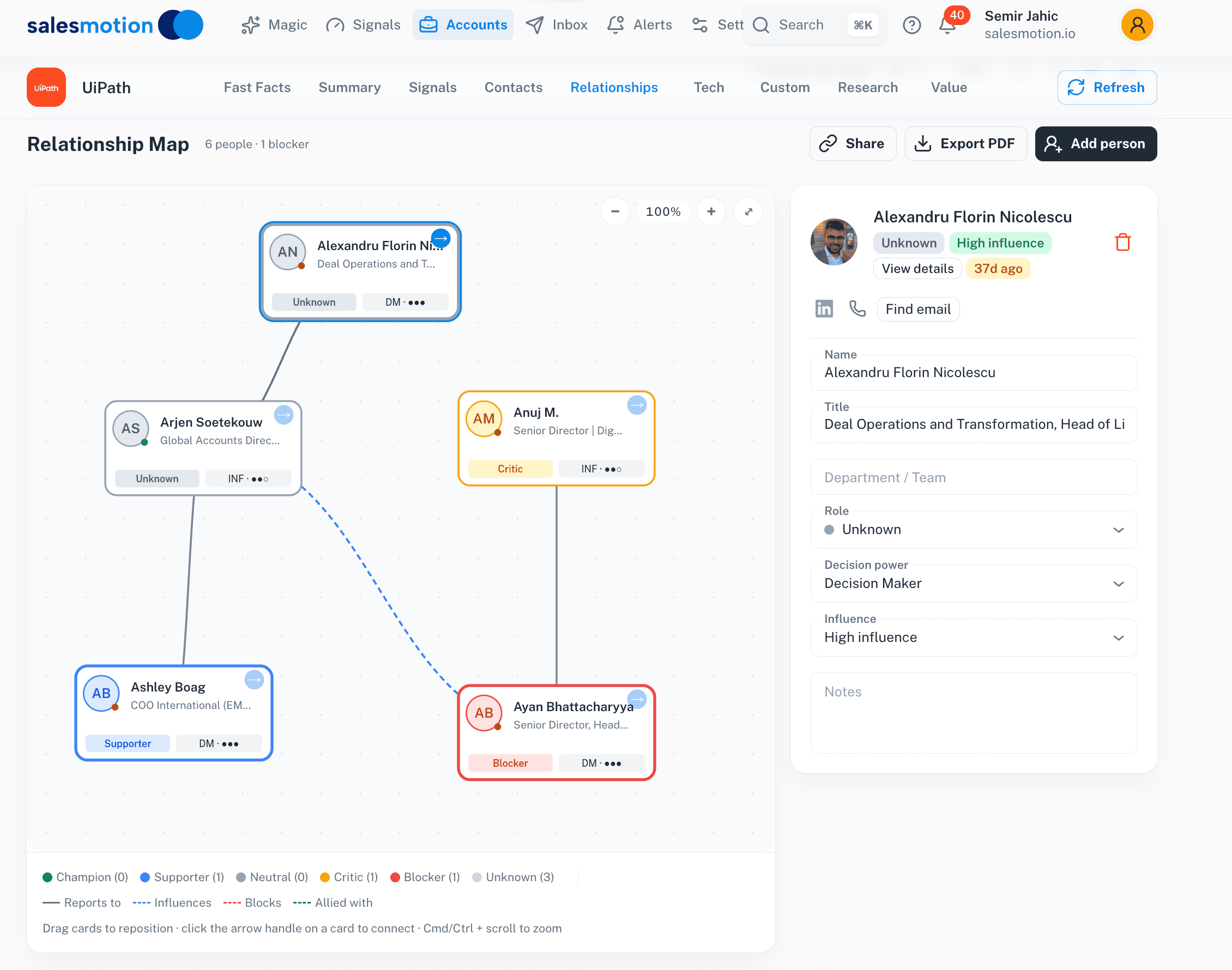Open the Magic navigation item

pyautogui.click(x=274, y=25)
